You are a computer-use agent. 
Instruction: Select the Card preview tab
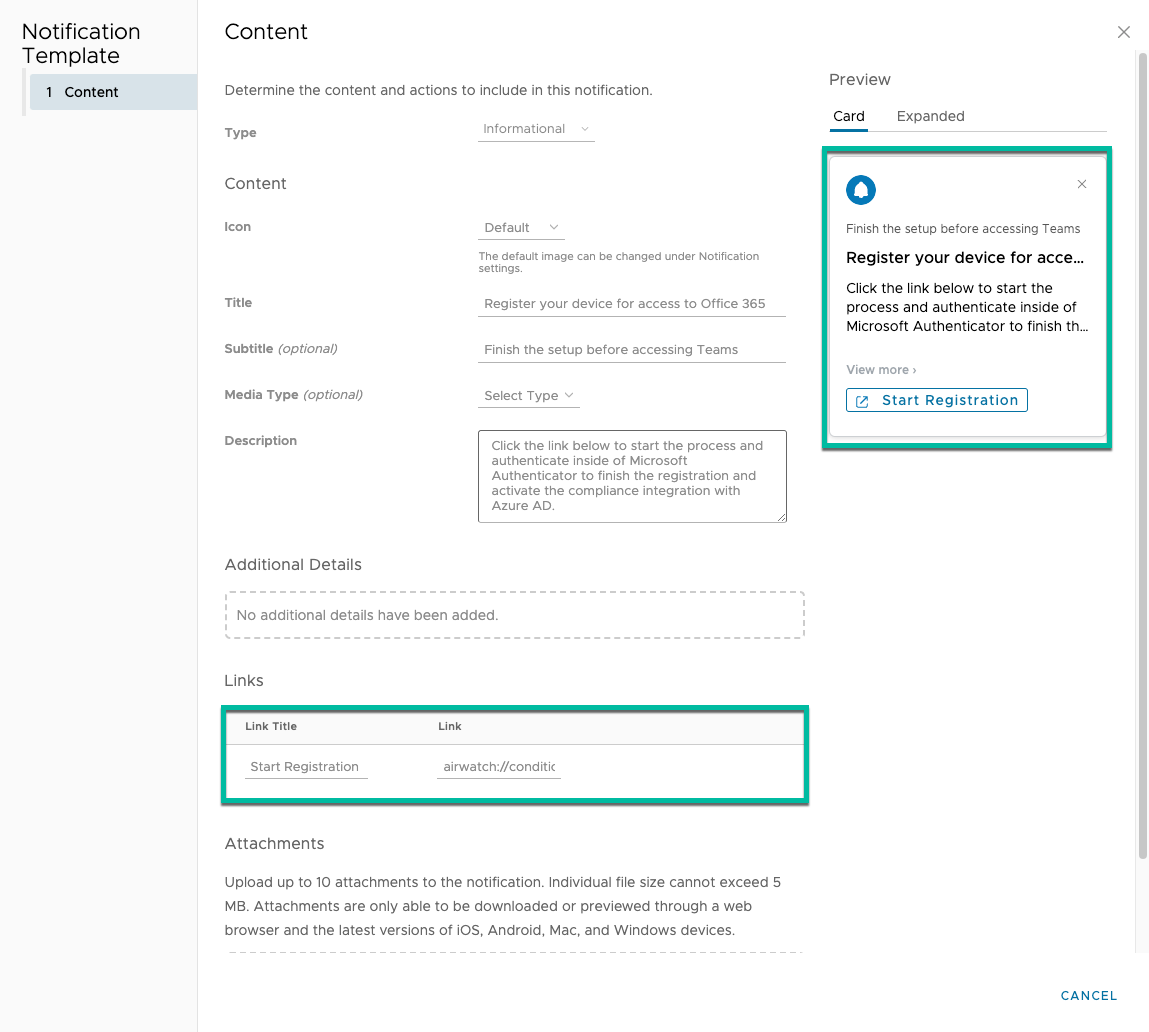(848, 116)
